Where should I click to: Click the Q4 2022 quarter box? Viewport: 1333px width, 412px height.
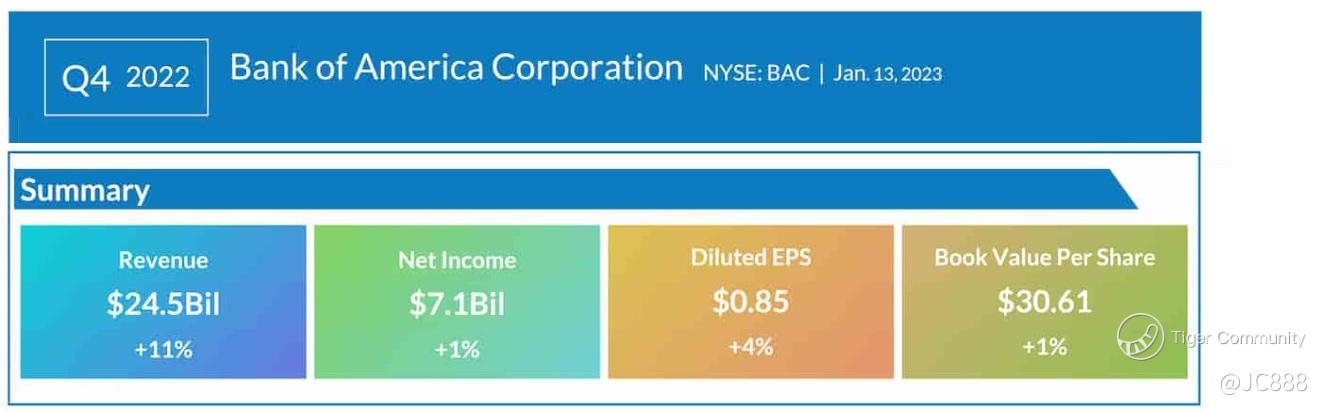[126, 77]
